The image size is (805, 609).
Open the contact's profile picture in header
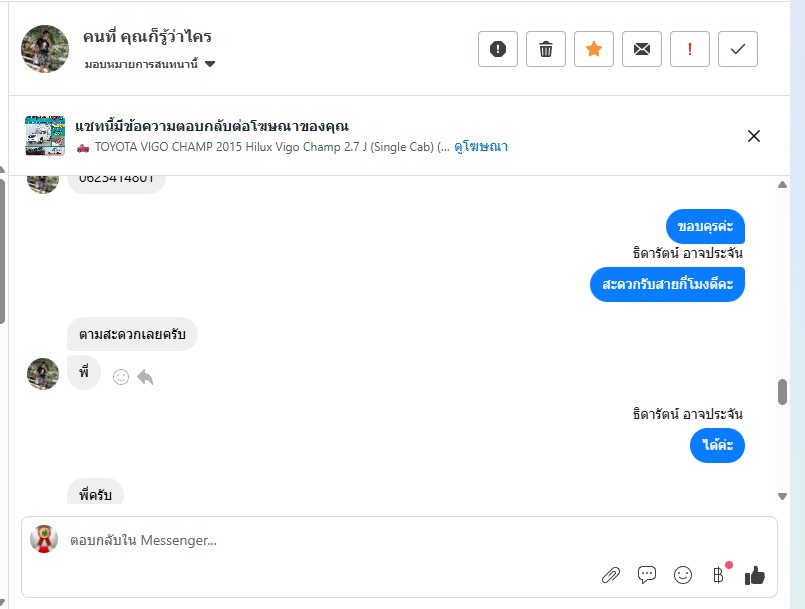pos(44,48)
